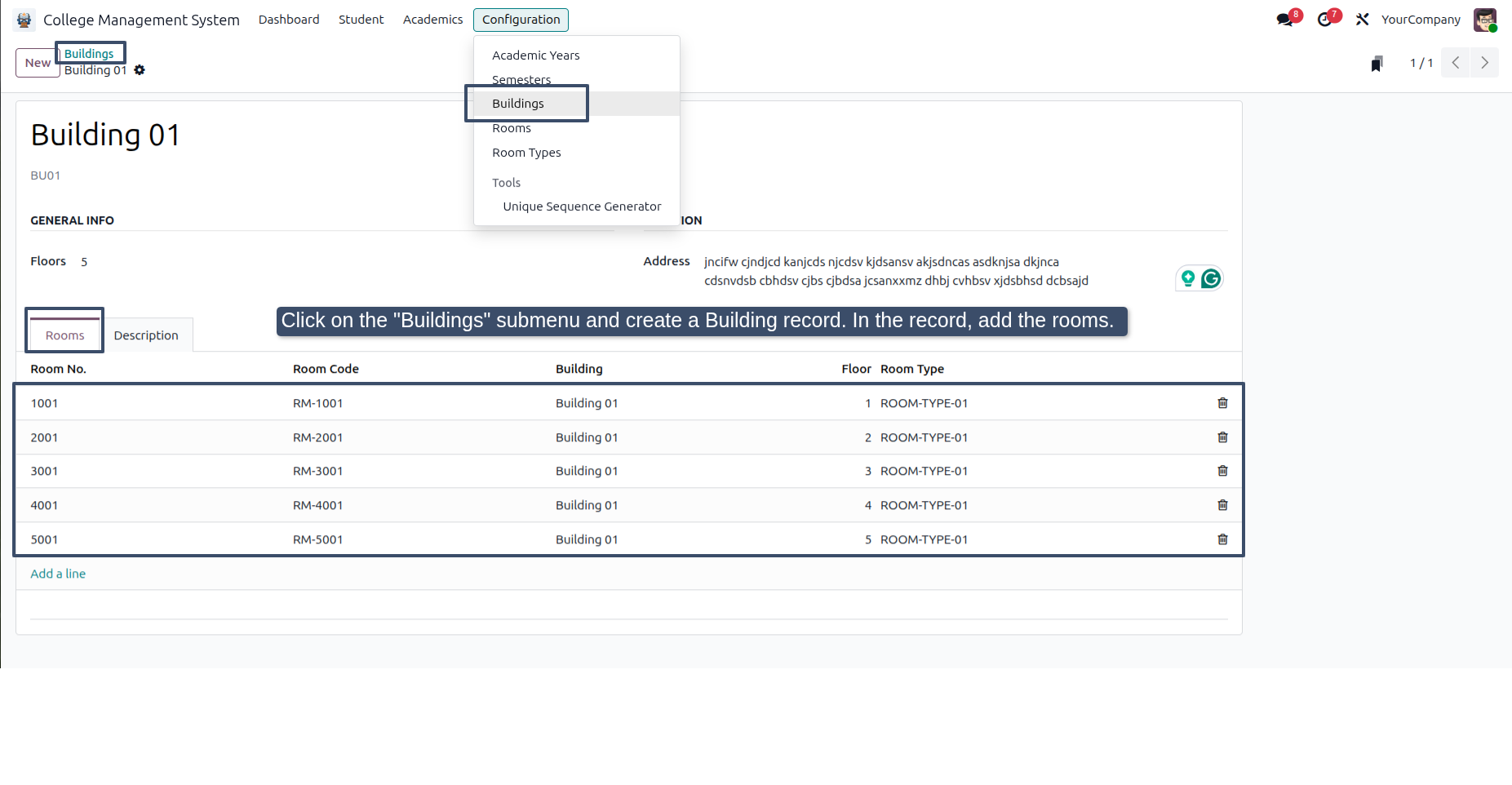1512x785 pixels.
Task: Open the Configuration dropdown menu
Action: pos(521,20)
